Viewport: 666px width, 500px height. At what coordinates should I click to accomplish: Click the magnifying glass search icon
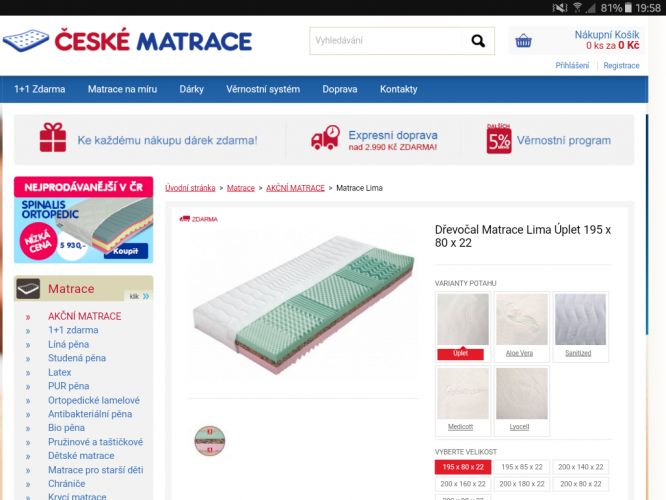click(x=478, y=41)
